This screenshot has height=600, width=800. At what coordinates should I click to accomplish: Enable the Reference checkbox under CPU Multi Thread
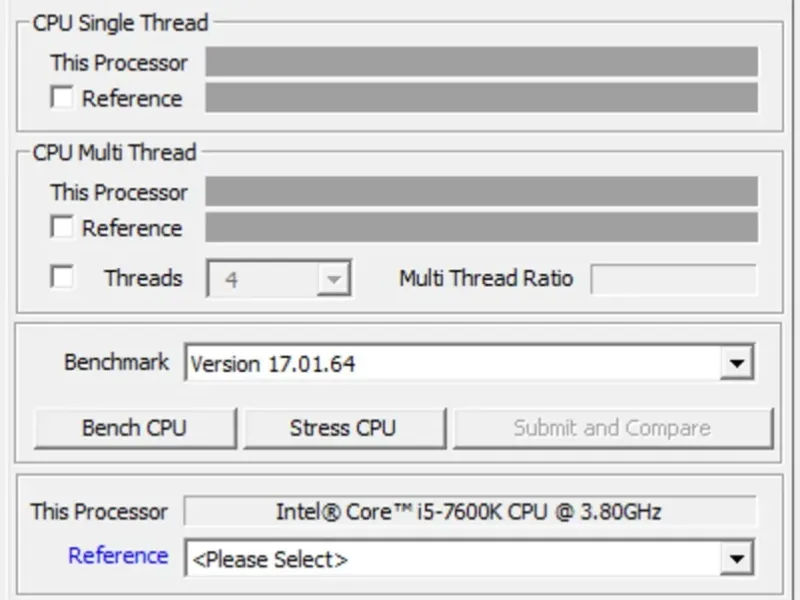point(62,227)
